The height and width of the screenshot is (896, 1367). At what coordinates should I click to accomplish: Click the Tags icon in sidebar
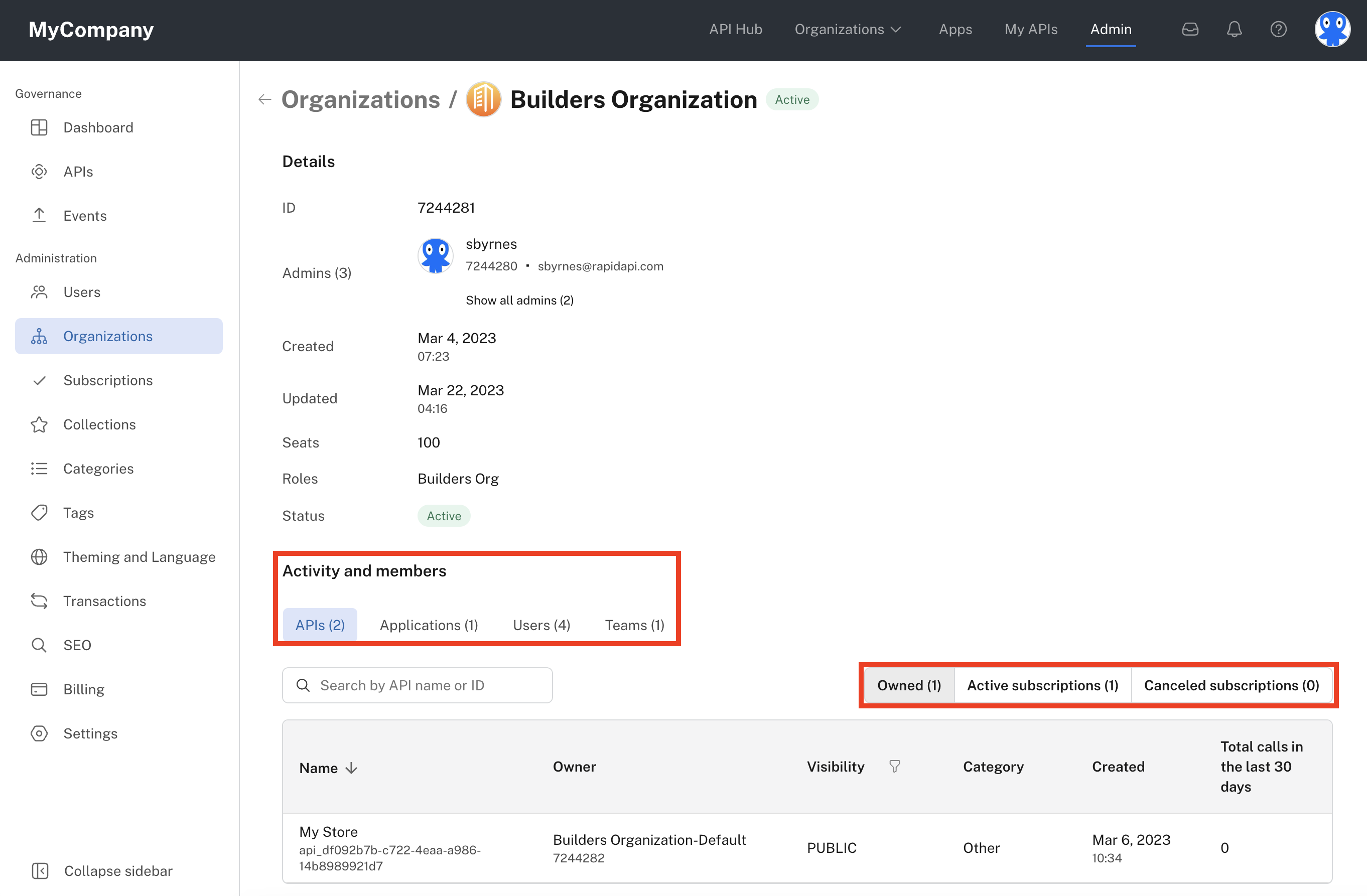(x=40, y=512)
